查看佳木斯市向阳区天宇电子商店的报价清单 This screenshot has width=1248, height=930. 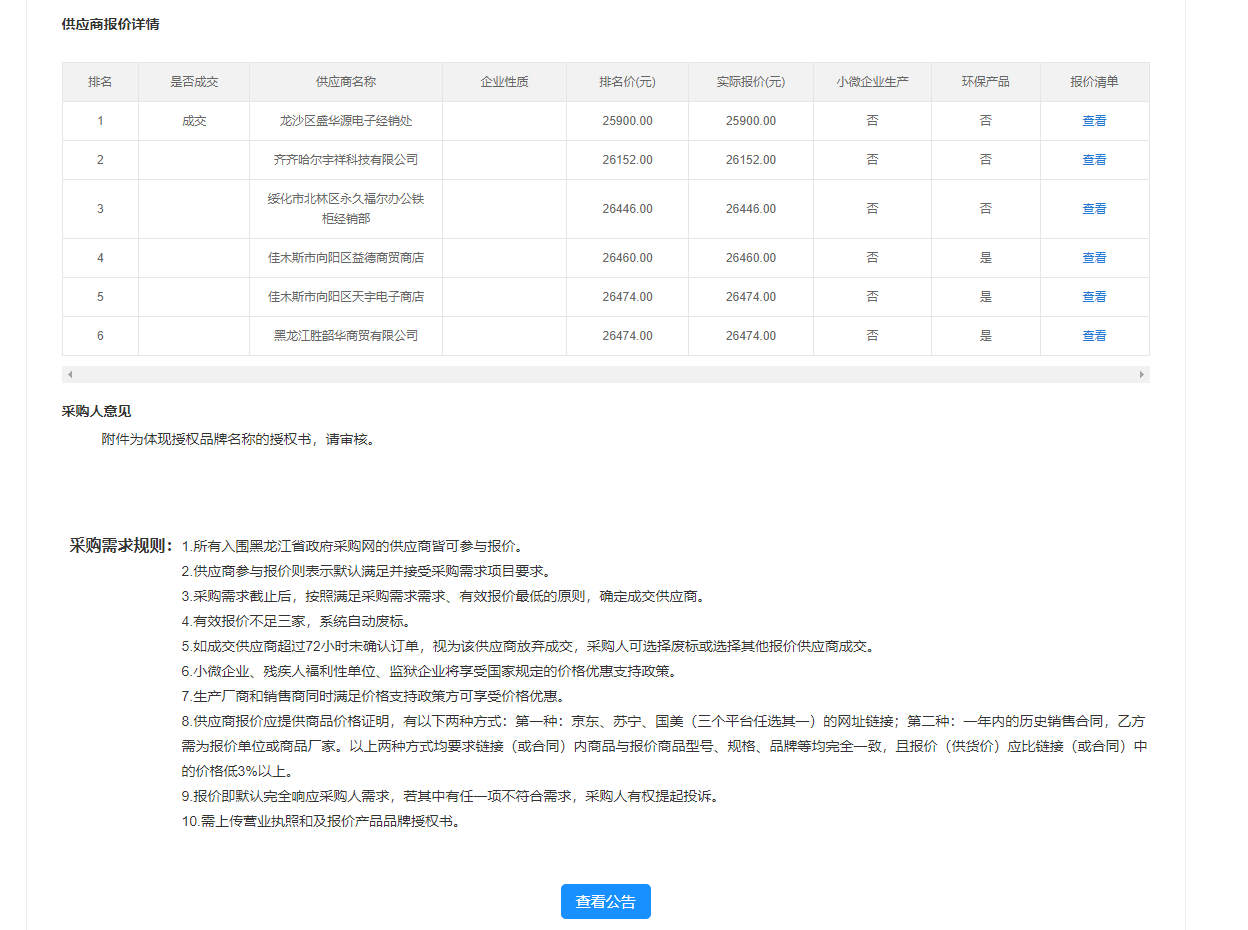pos(1094,296)
